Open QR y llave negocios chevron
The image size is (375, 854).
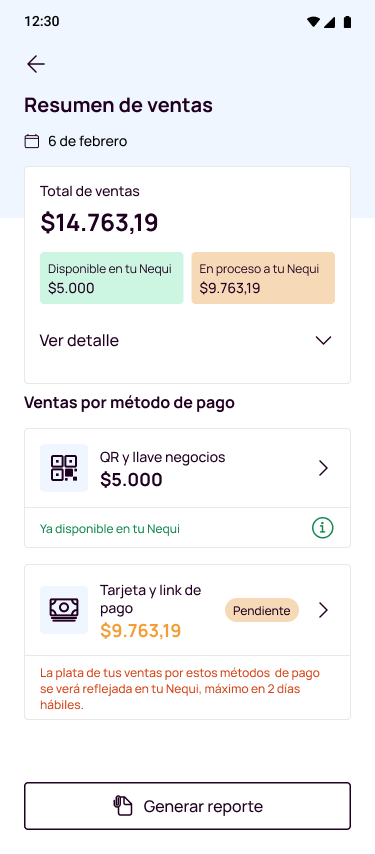coord(323,468)
